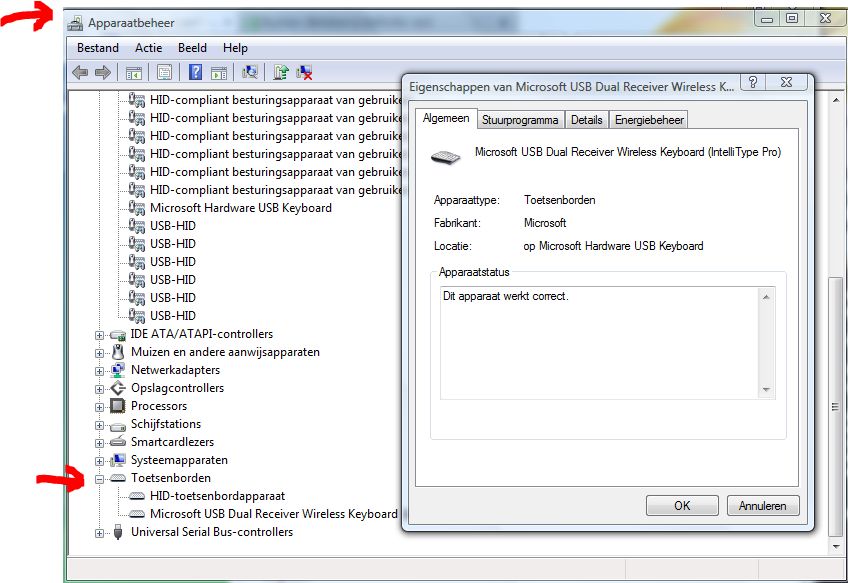848x583 pixels.
Task: Collapse the Toetsenborden category
Action: [x=100, y=479]
